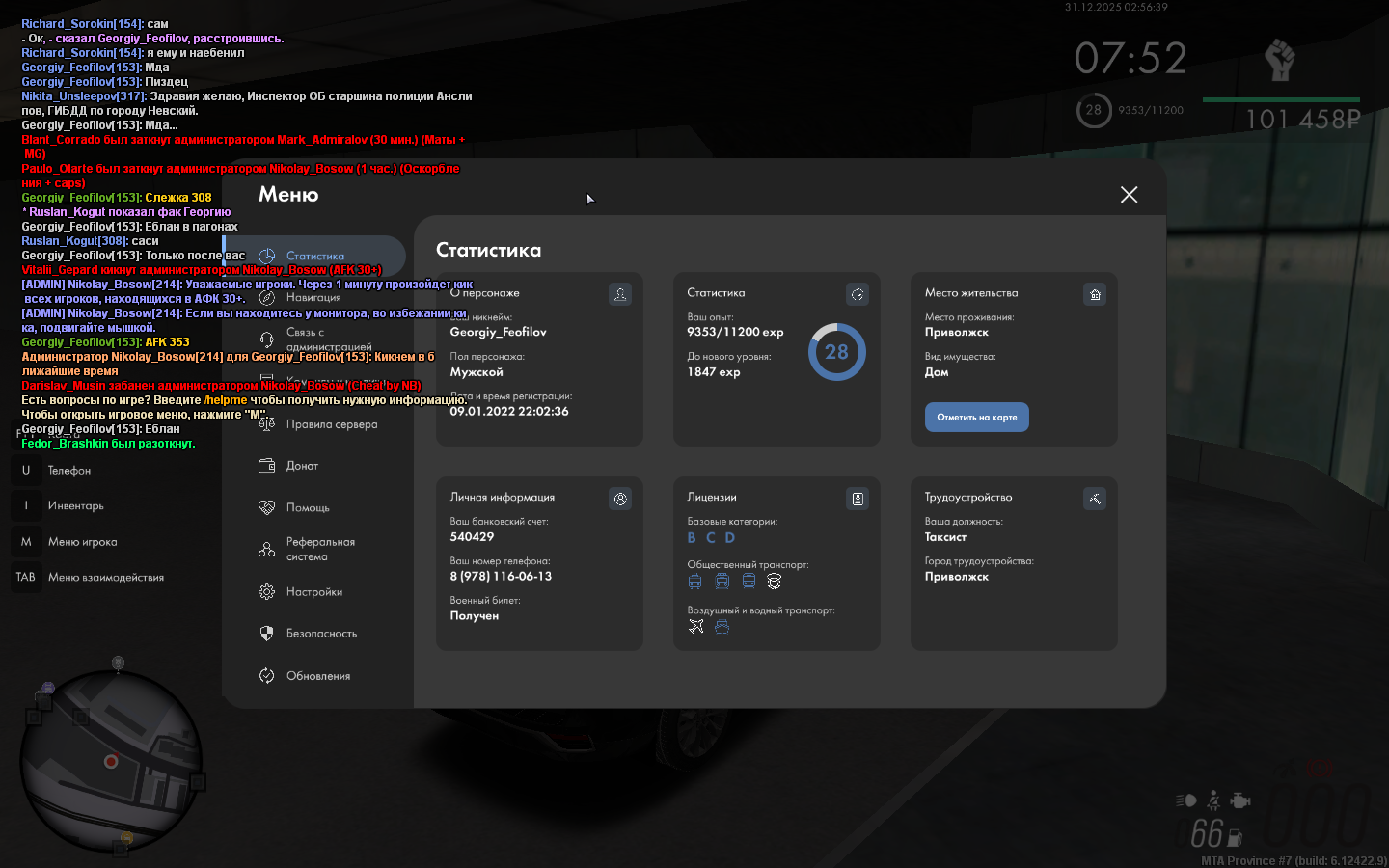Click the category B license letter
This screenshot has height=868, width=1389.
click(x=692, y=538)
